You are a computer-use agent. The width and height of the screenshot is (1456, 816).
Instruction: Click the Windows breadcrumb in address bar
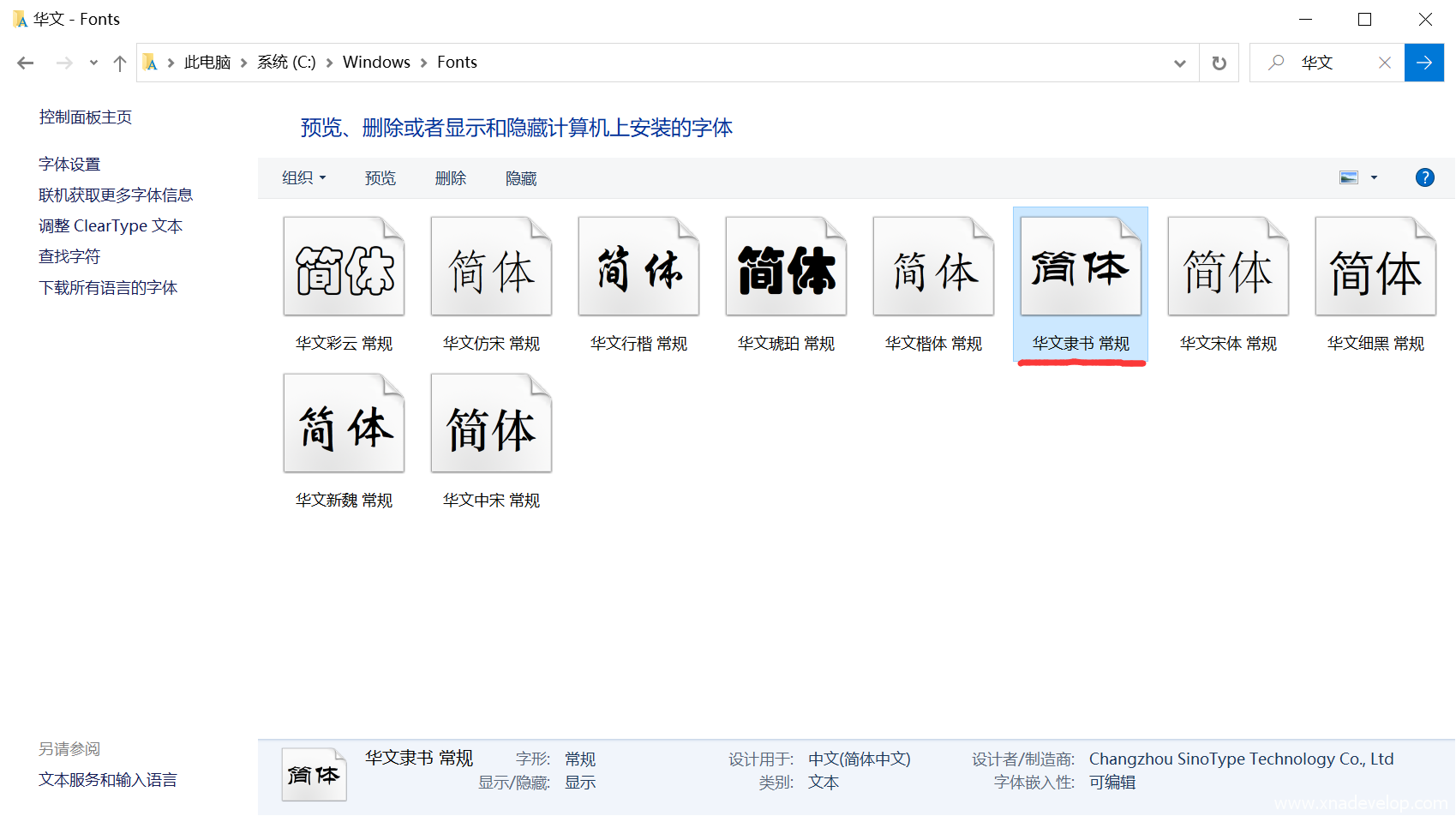376,63
